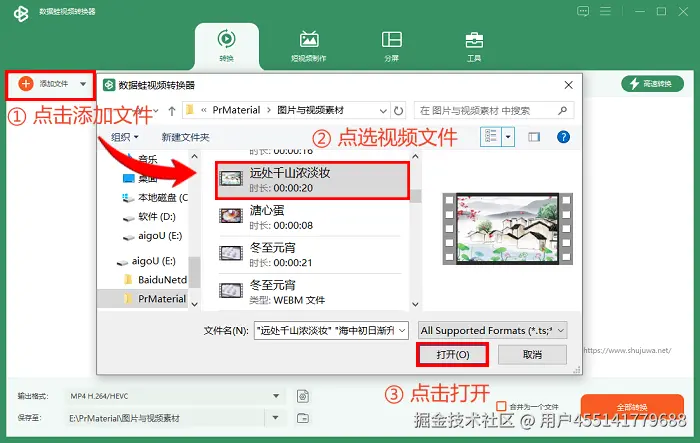Select 本地磁盘 (C:) drive
The height and width of the screenshot is (443, 700).
[155, 197]
